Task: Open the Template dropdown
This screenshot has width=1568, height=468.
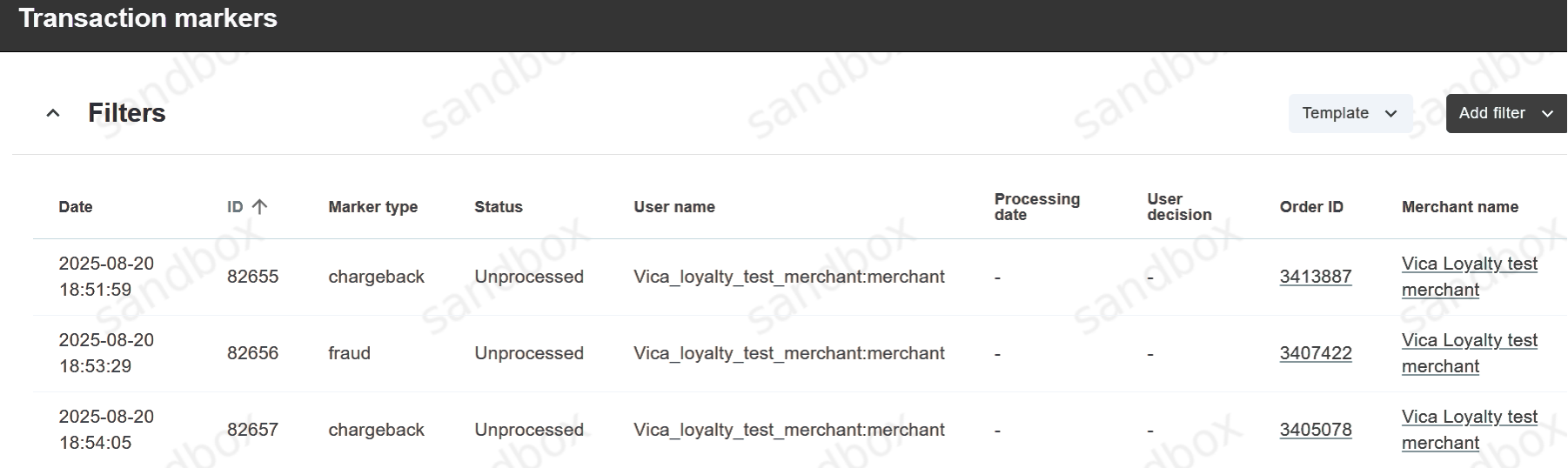Action: point(1350,113)
